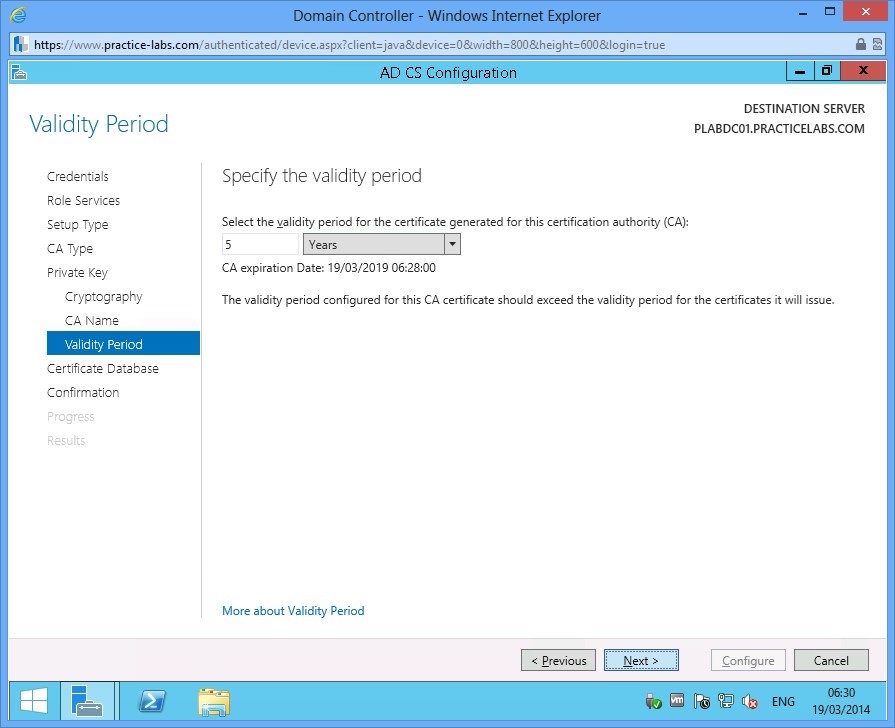
Task: Open the network status tray icon
Action: [x=726, y=701]
